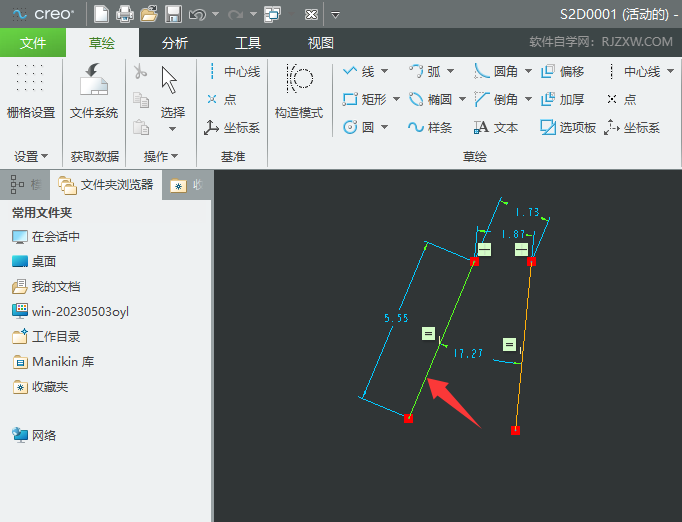
Task: Expand the Circle (圆) dropdown arrow
Action: click(x=384, y=127)
